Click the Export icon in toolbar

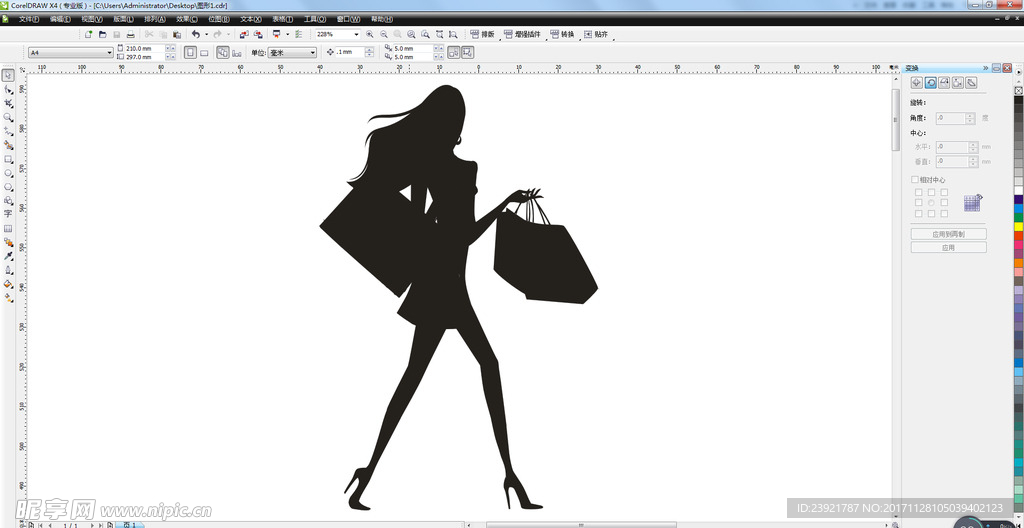[x=258, y=34]
